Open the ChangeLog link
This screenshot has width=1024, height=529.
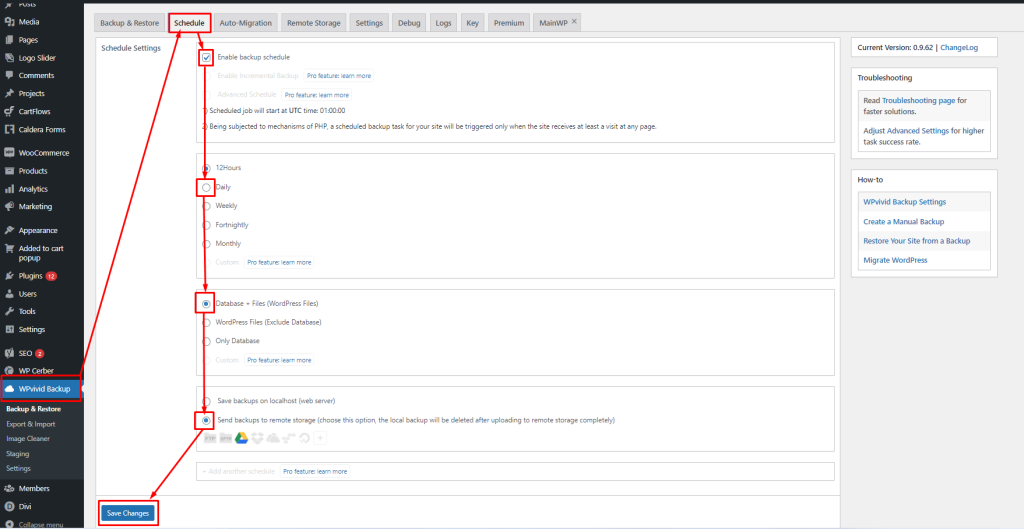point(961,47)
